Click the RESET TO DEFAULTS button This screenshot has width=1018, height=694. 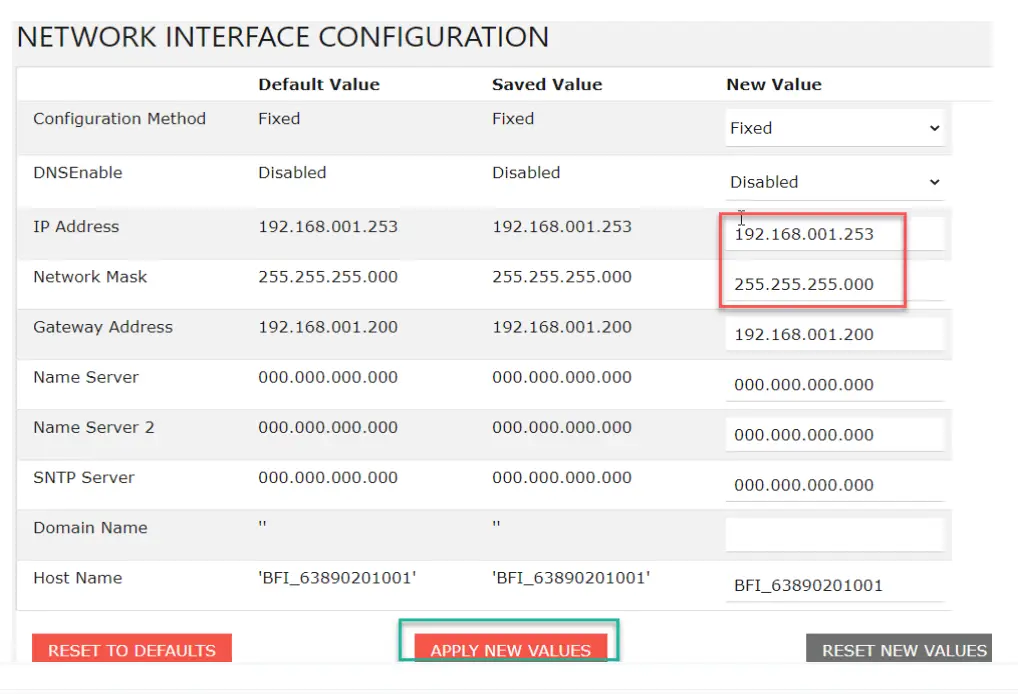pos(131,650)
